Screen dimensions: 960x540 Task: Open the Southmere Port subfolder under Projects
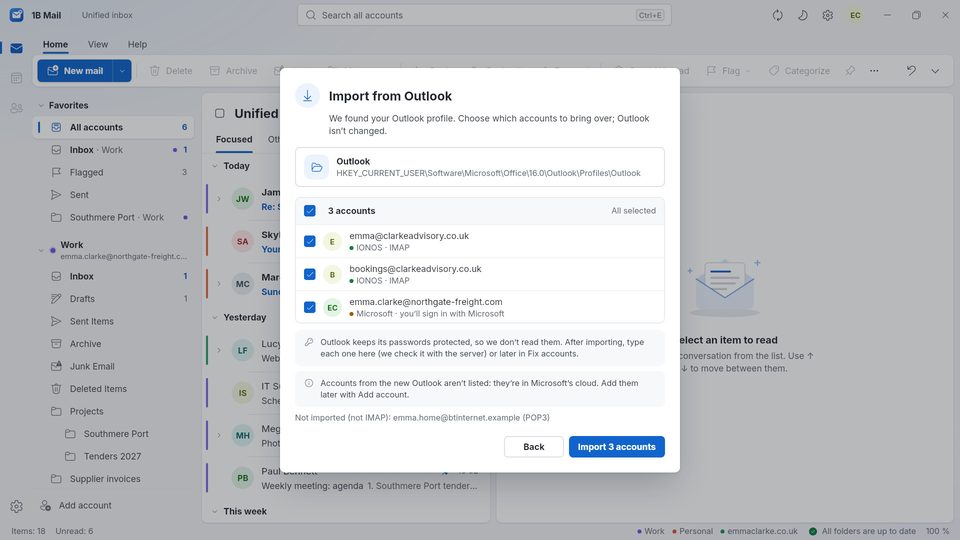pyautogui.click(x=113, y=433)
